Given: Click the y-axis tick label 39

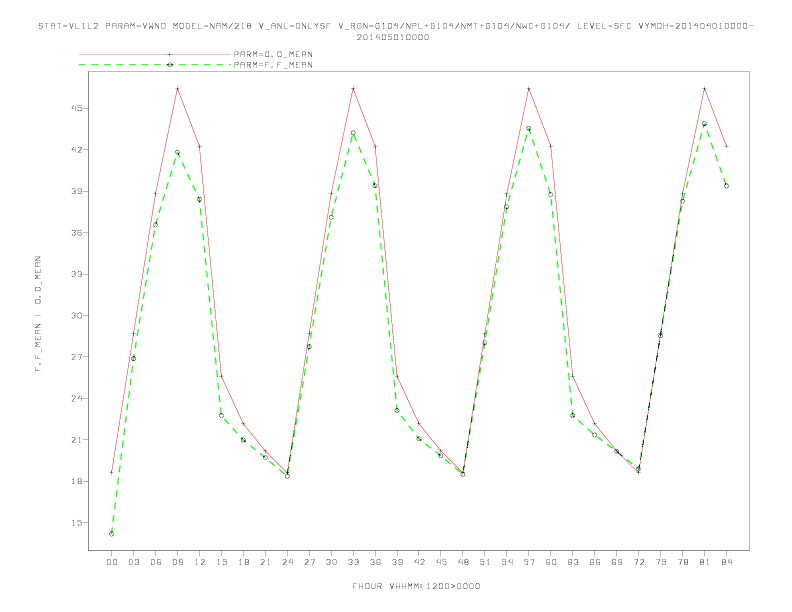Looking at the screenshot, I should [77, 191].
